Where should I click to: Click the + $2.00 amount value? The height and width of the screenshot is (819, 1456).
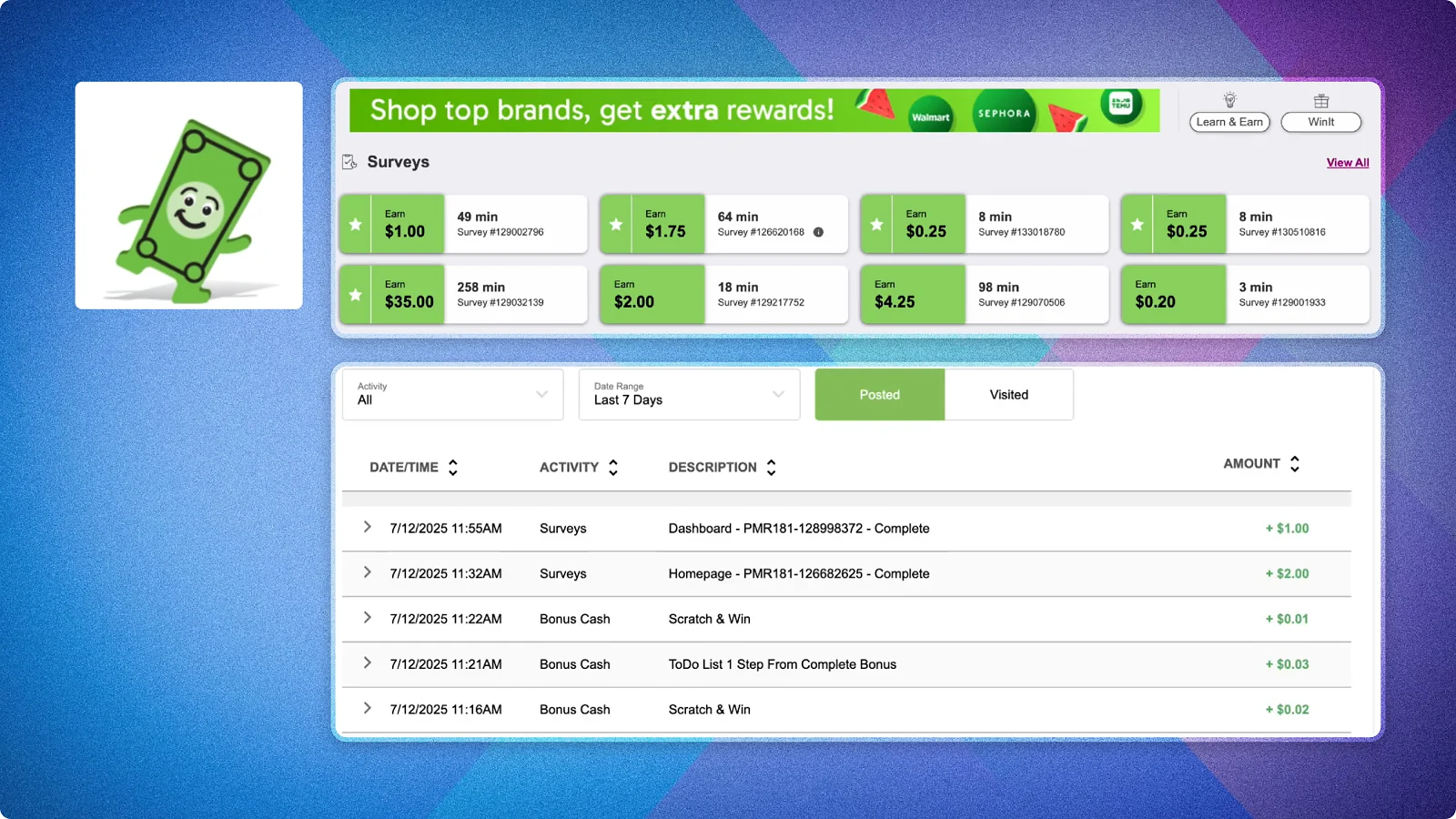point(1287,573)
